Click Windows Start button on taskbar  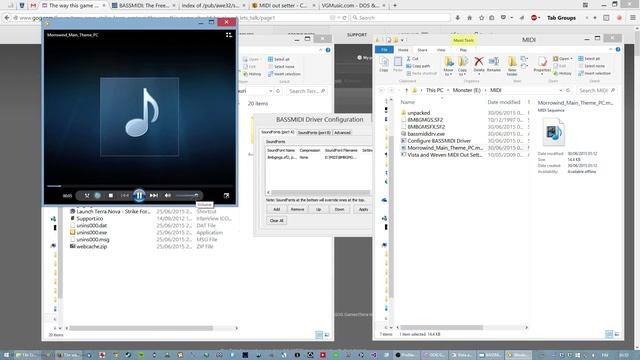pyautogui.click(x=6, y=355)
